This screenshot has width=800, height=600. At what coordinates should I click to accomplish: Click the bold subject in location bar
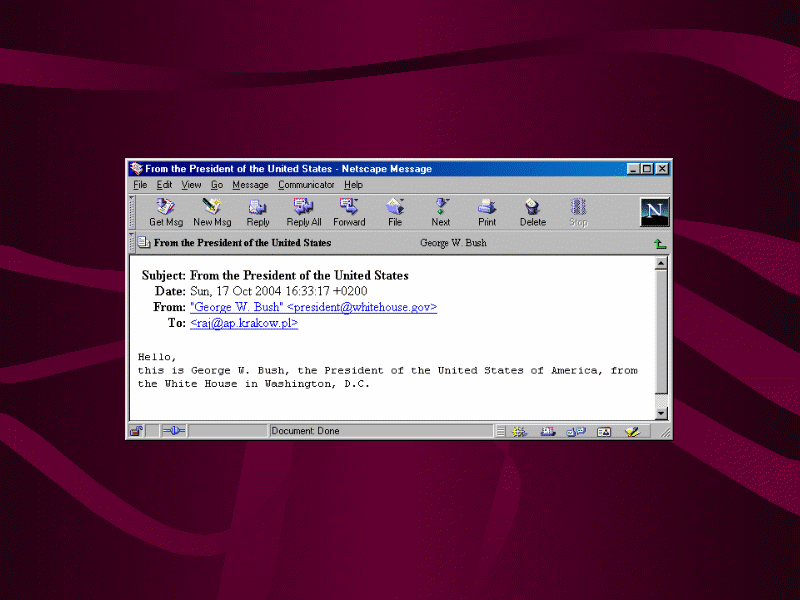[x=242, y=243]
